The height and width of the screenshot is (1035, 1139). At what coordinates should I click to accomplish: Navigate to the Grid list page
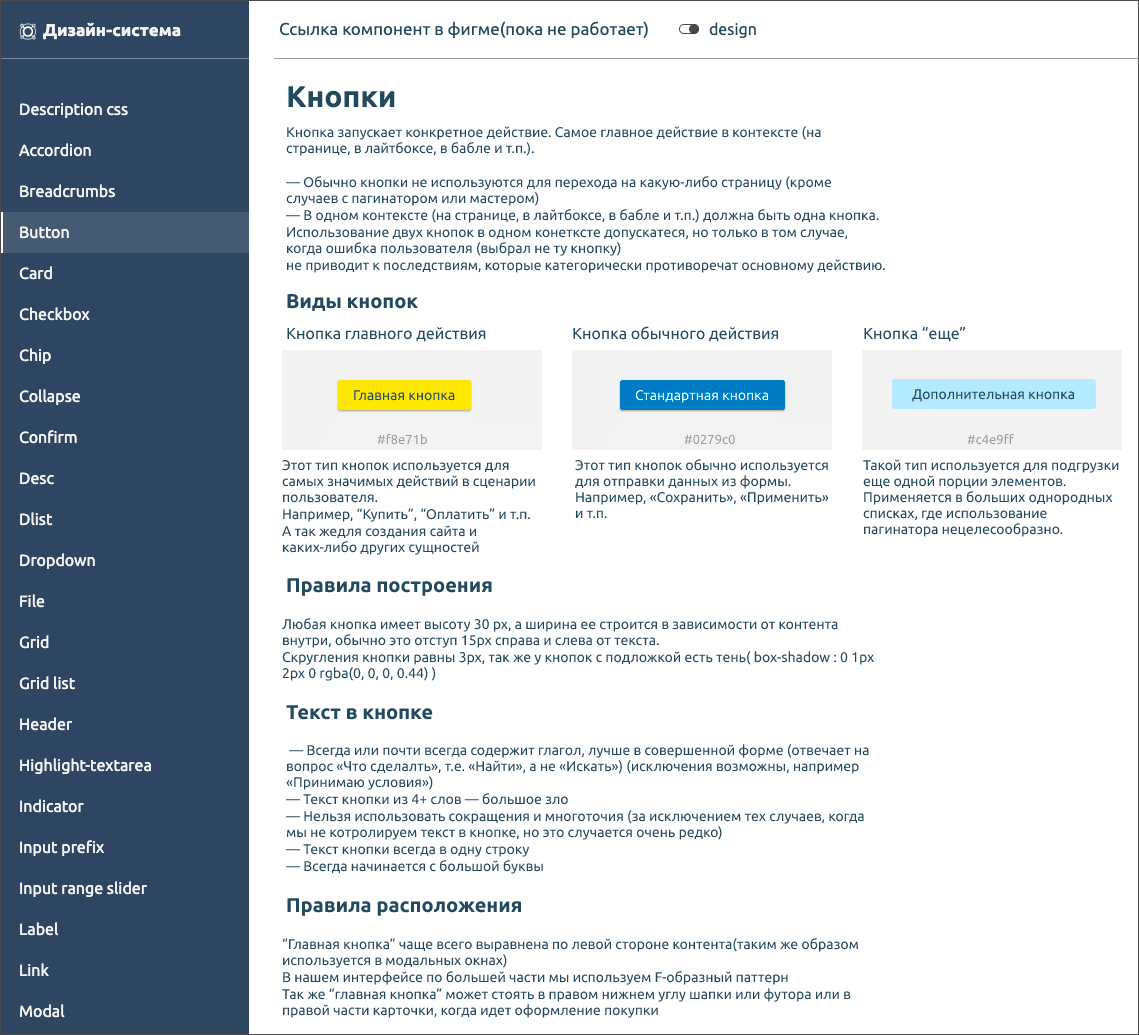pyautogui.click(x=124, y=684)
